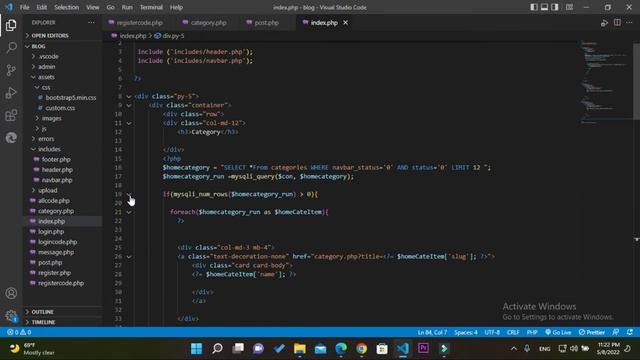The width and height of the screenshot is (640, 360).
Task: Open the Explorer view in activity bar
Action: 11,25
